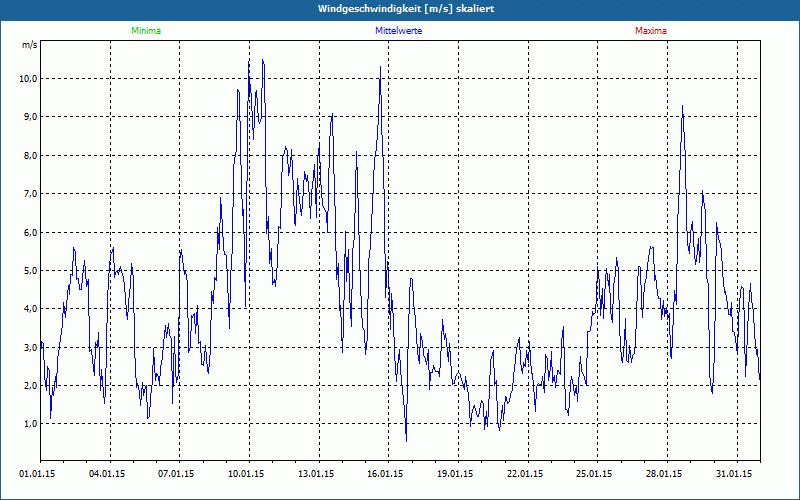Click the red Maxima legend label
800x500 pixels.
[x=651, y=31]
